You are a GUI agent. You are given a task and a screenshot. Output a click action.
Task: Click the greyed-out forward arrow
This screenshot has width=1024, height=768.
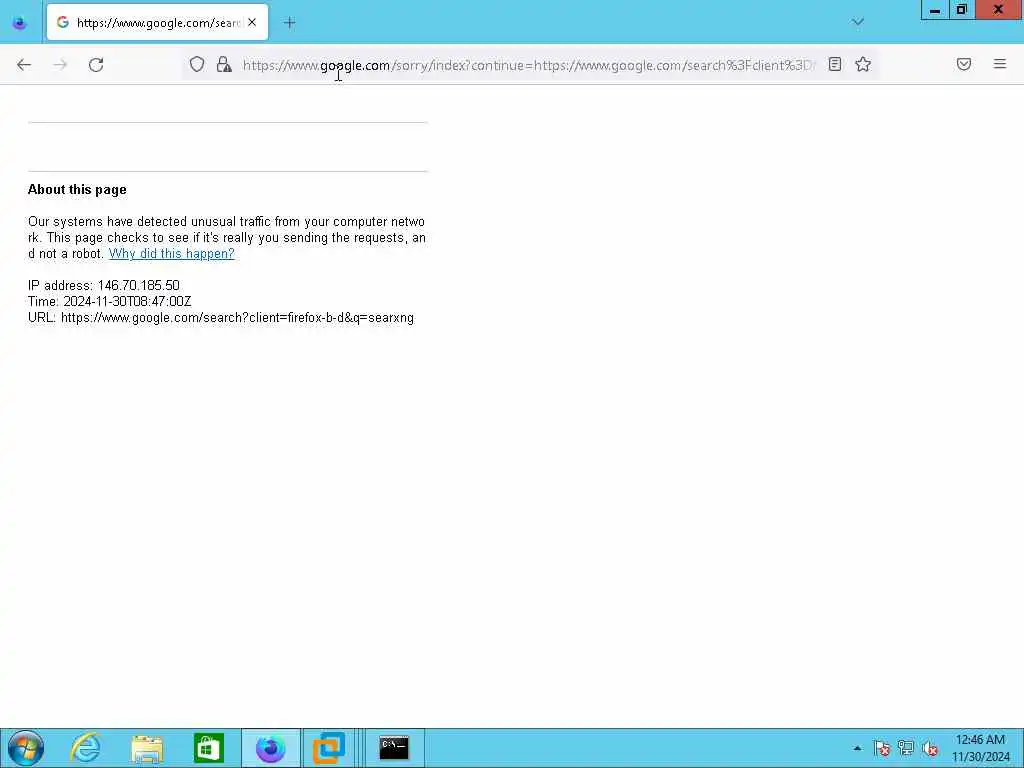60,65
